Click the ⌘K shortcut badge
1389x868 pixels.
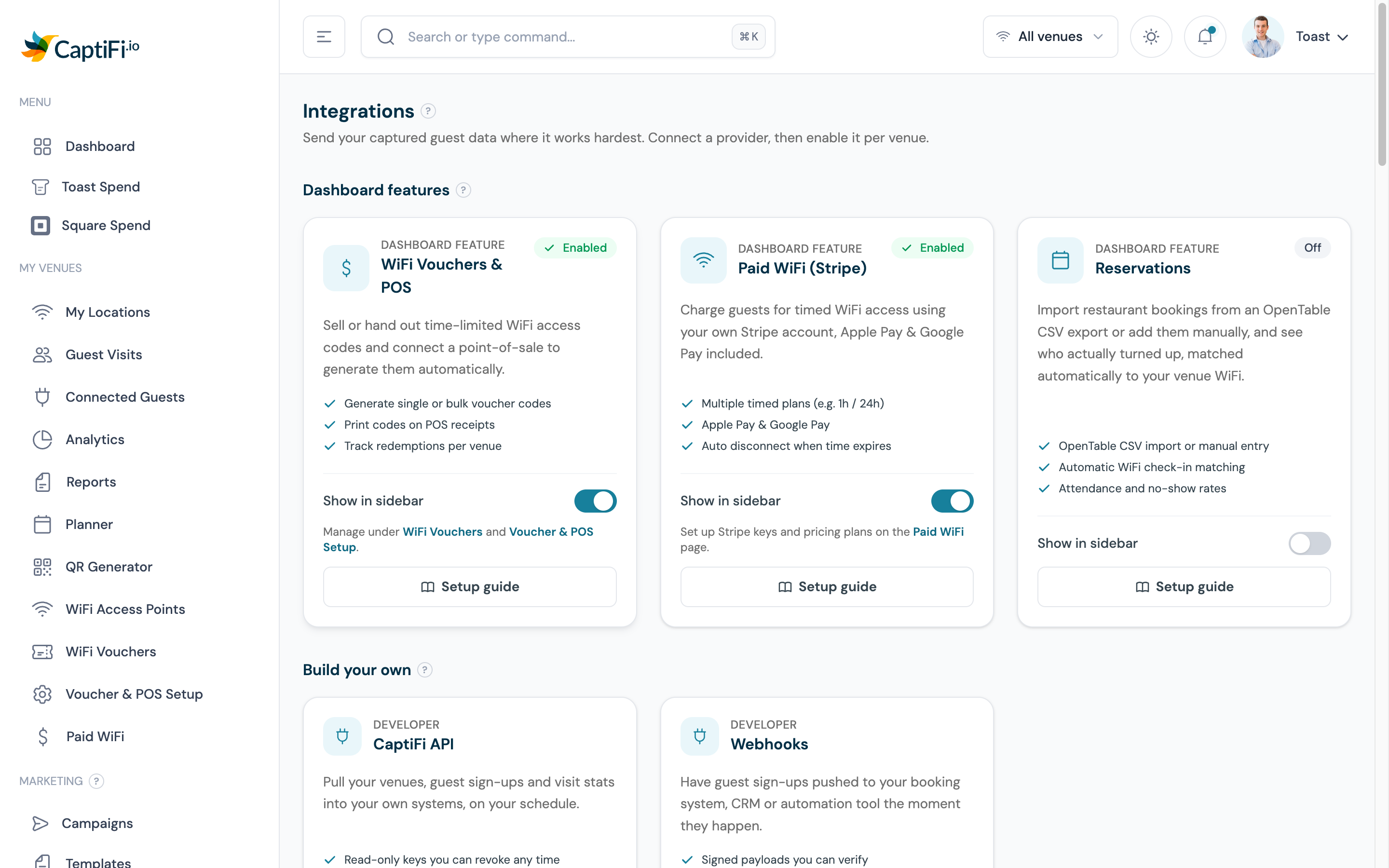pyautogui.click(x=749, y=37)
